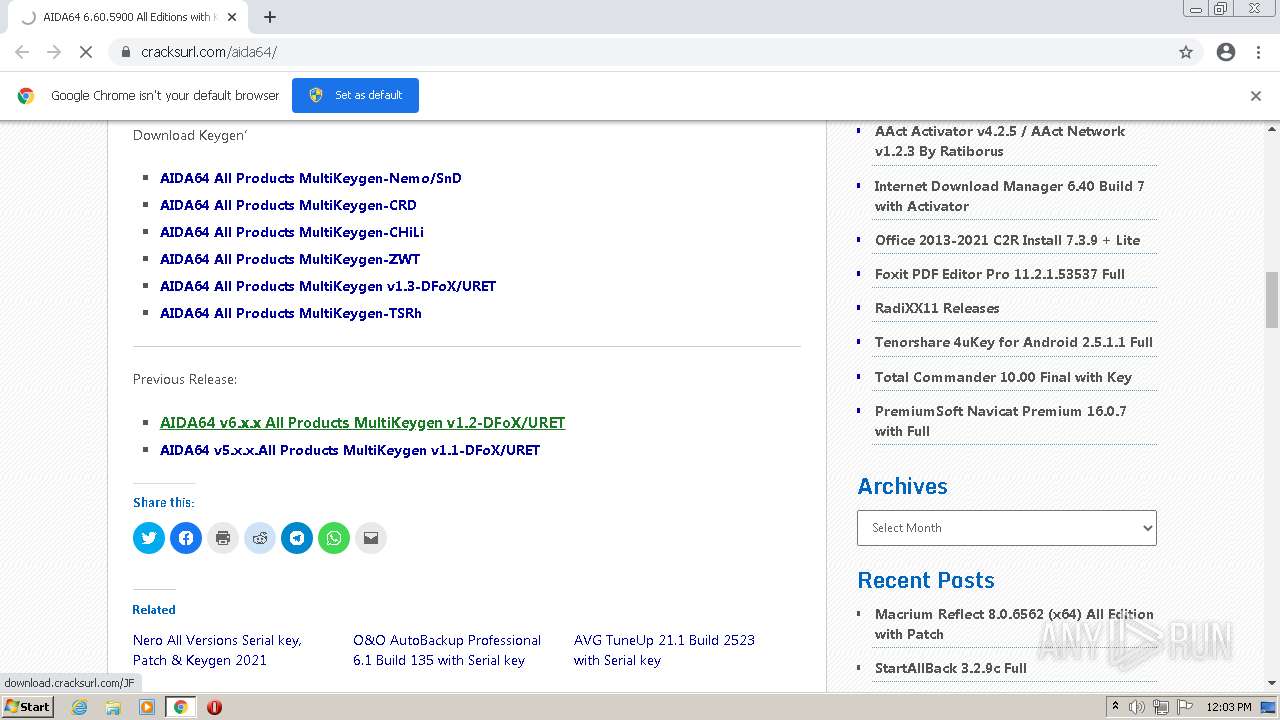Stop loading page button
The width and height of the screenshot is (1280, 720).
click(x=86, y=52)
